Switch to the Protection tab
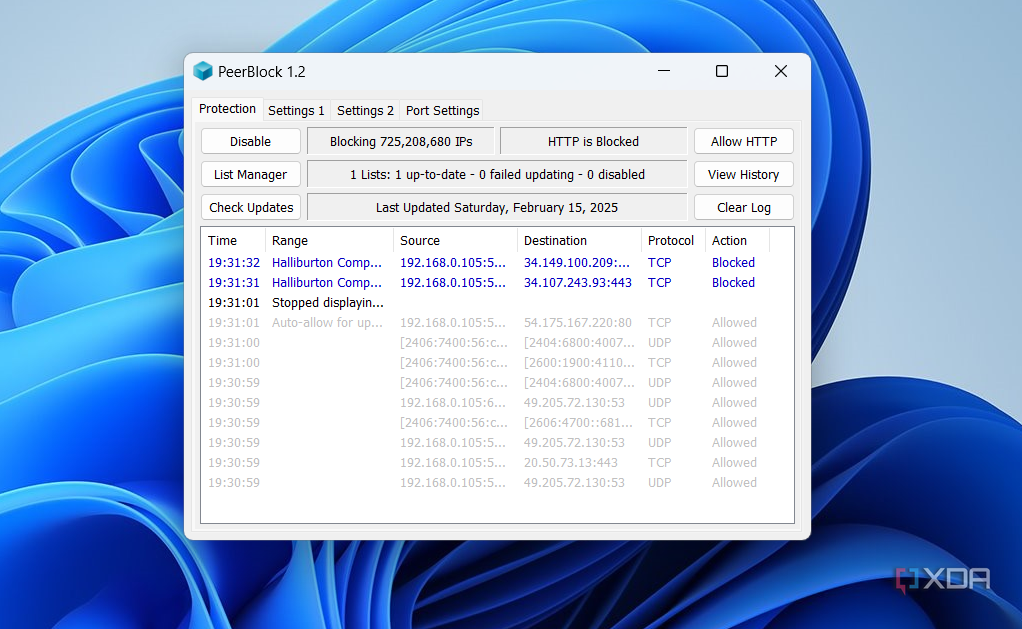Screen dimensions: 1022x629 click(x=227, y=109)
